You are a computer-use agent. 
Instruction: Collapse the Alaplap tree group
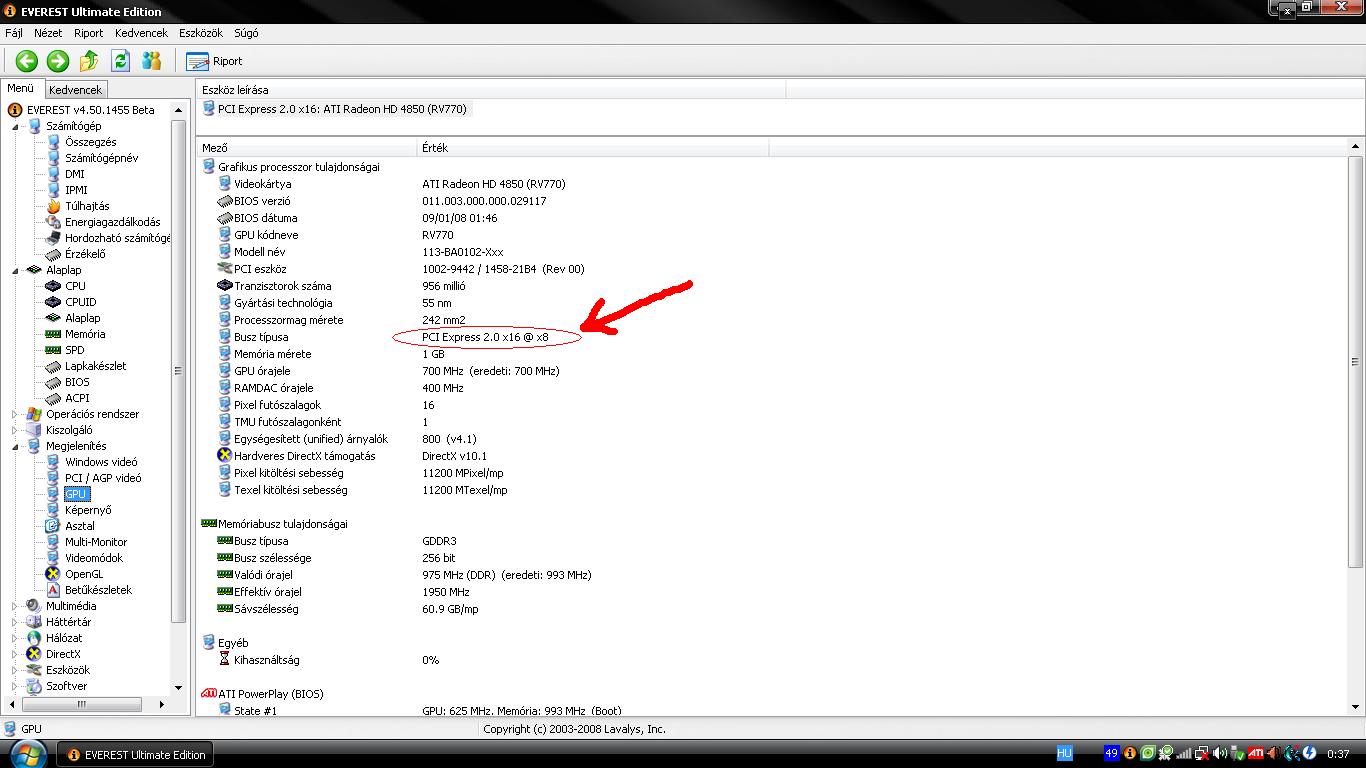point(15,271)
